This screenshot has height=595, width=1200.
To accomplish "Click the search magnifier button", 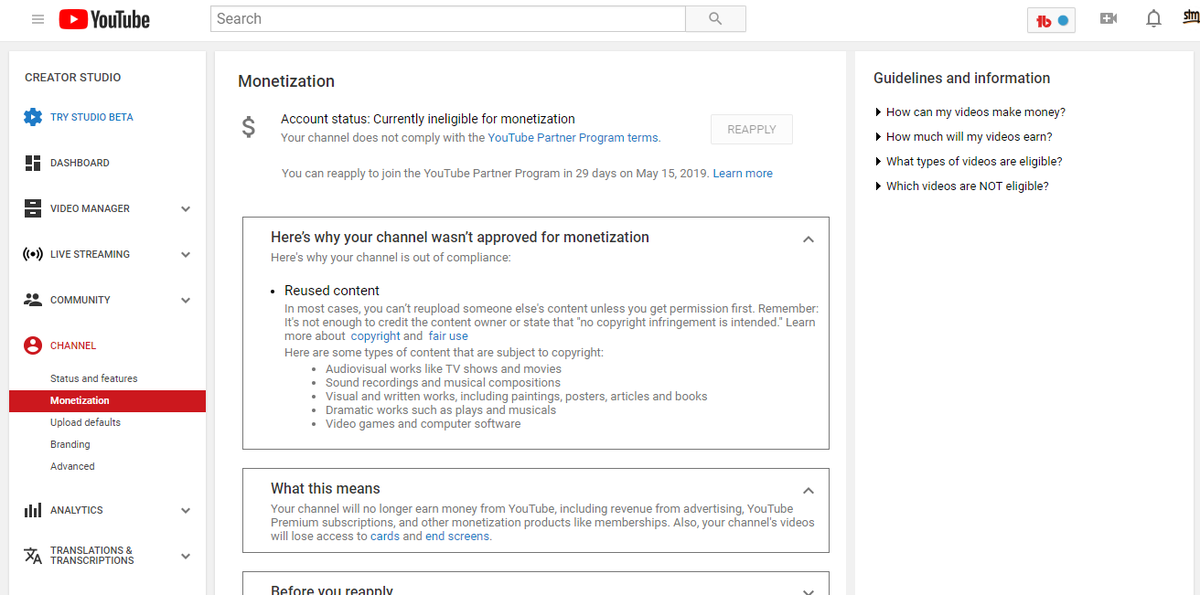I will pyautogui.click(x=715, y=19).
